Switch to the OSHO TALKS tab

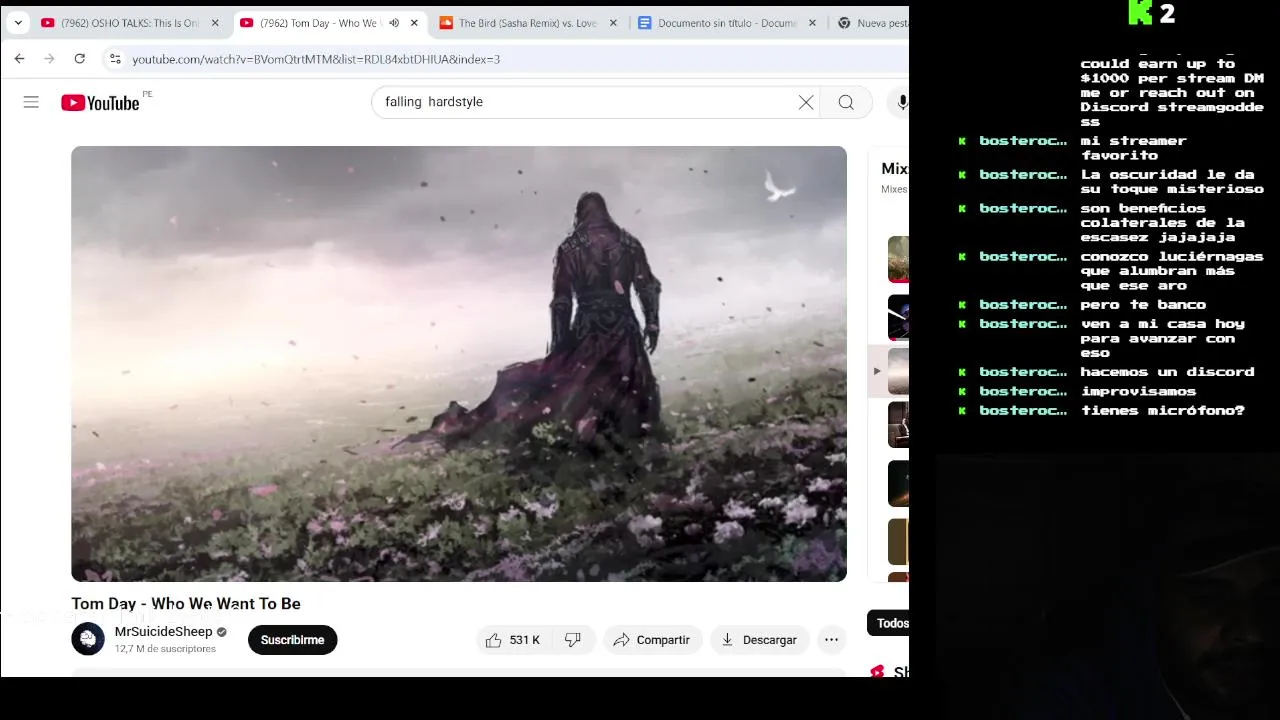130,23
